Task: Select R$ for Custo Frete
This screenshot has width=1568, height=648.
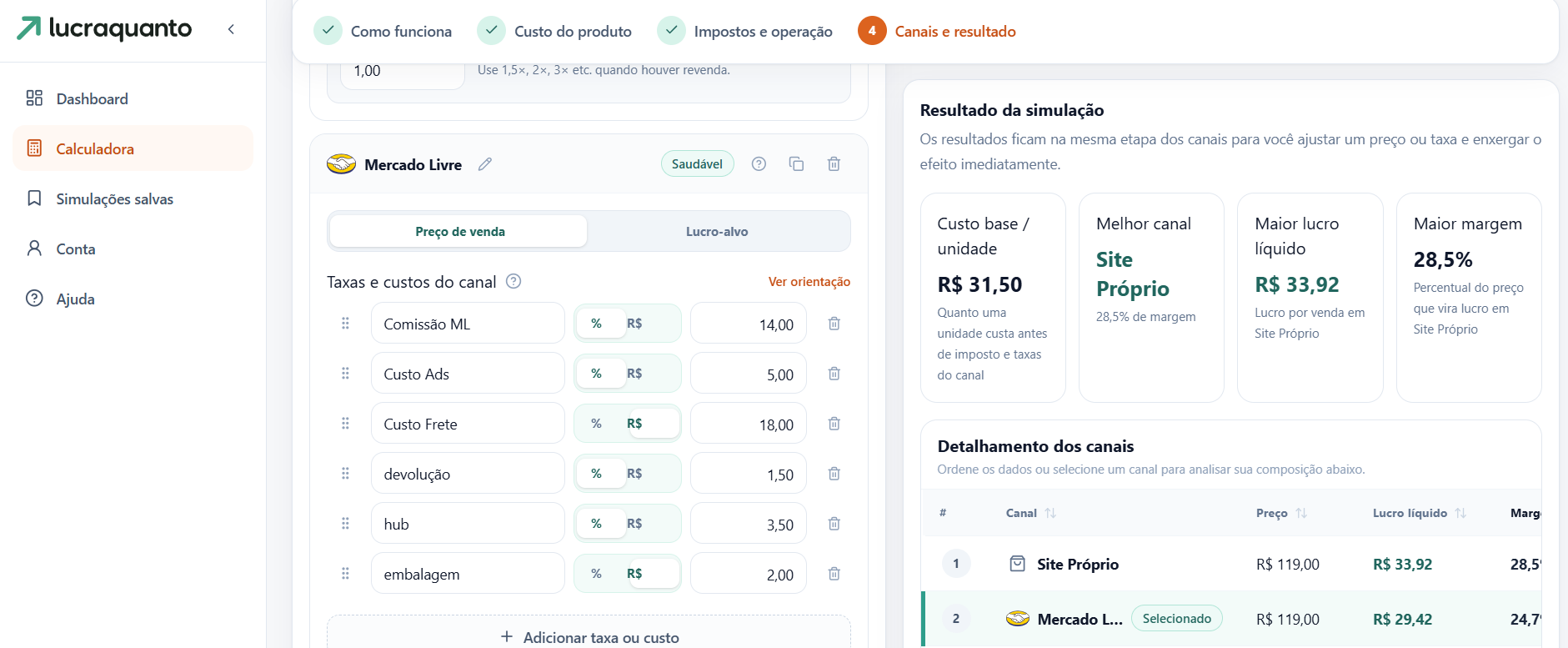Action: point(653,423)
